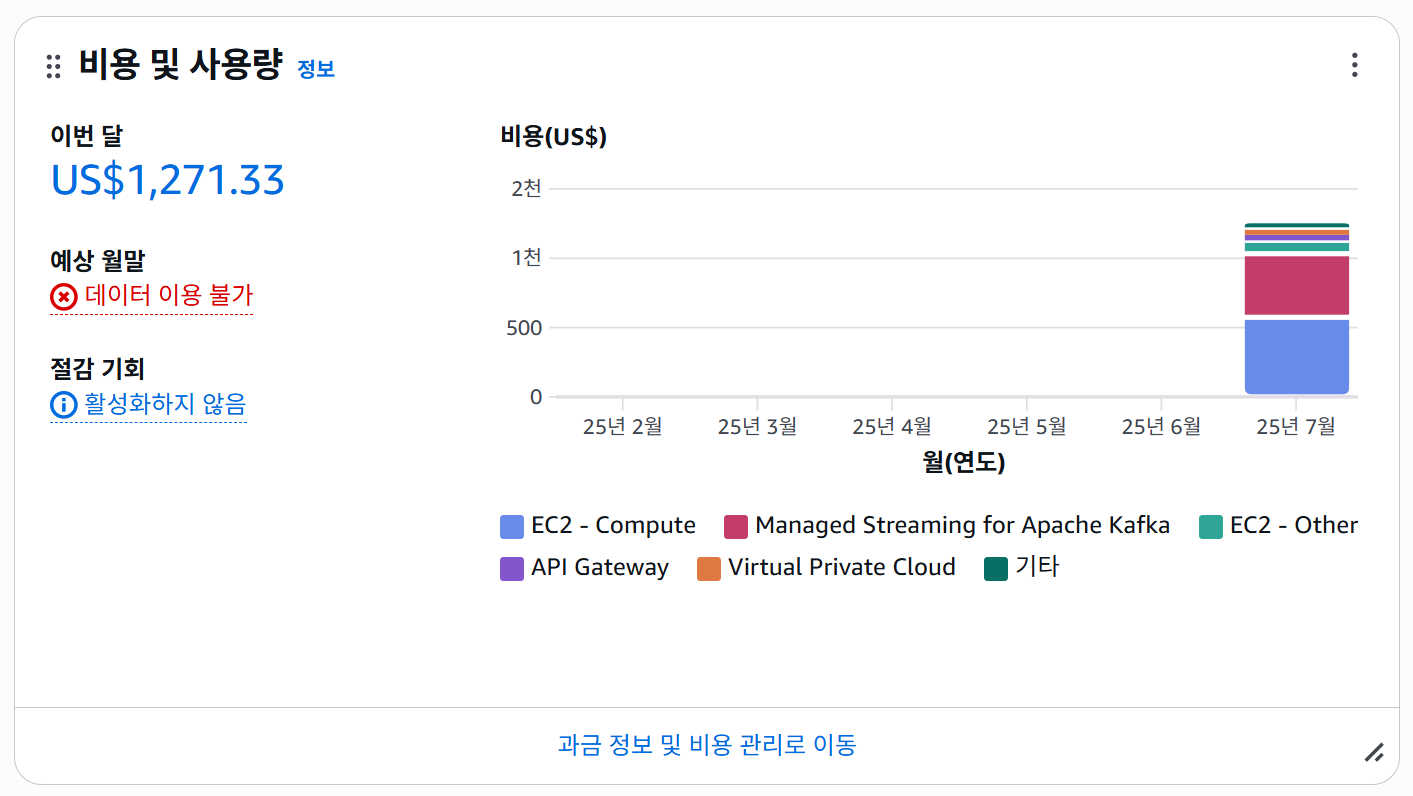Screen dimensions: 1413x796
Task: Go to 과금 정보 및 비용 관리로 이동
Action: tap(706, 745)
